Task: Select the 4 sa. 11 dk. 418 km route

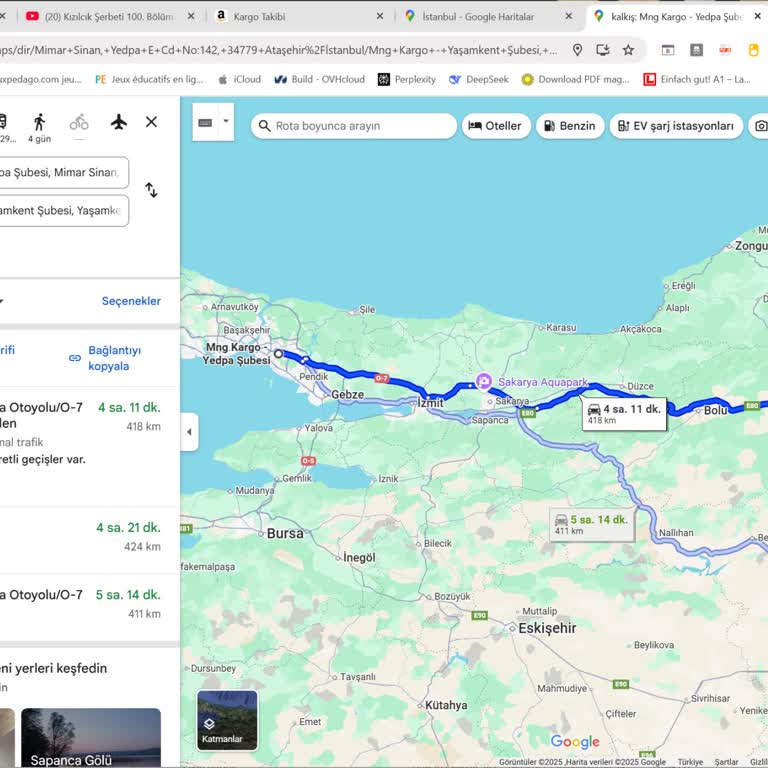Action: (x=89, y=446)
